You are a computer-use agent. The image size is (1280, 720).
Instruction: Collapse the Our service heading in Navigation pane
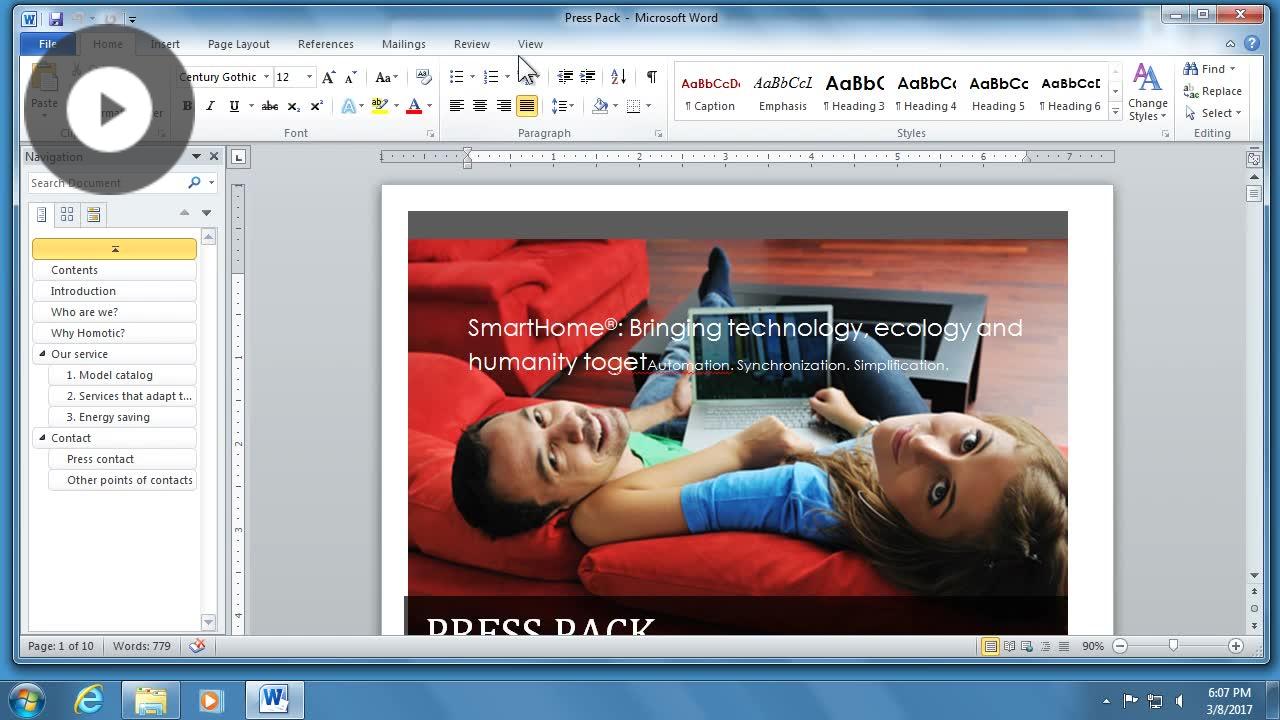[41, 353]
